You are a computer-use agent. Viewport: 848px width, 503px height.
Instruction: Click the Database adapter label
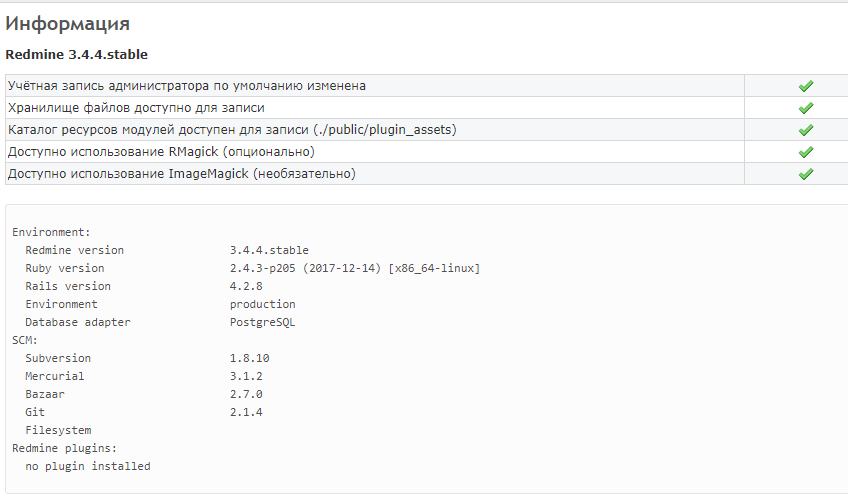click(78, 322)
